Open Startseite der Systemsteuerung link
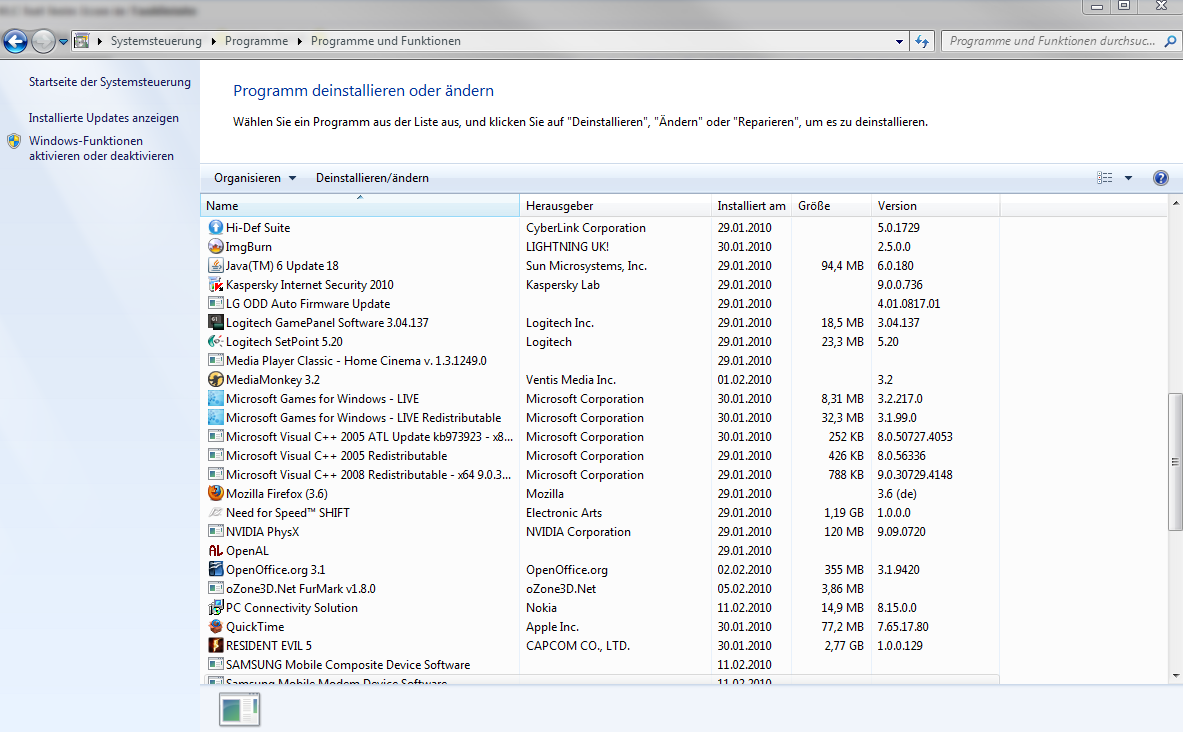 pyautogui.click(x=109, y=82)
